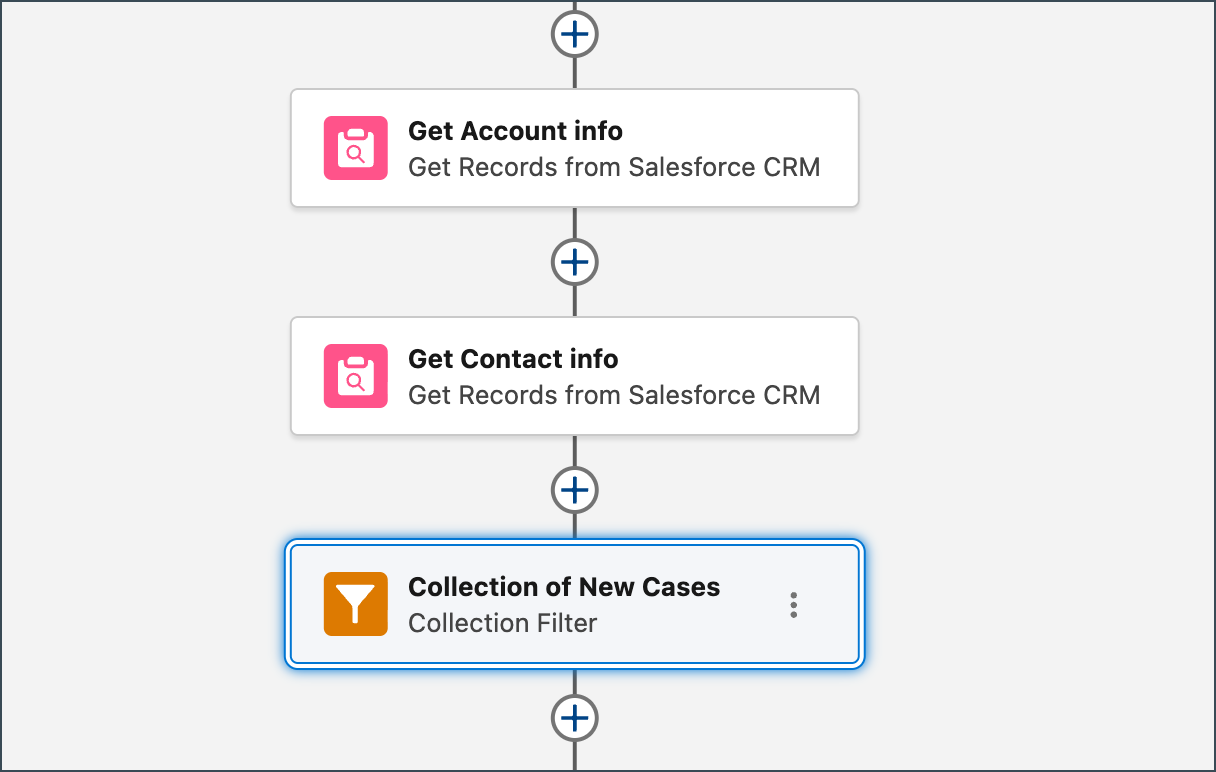1216x772 pixels.
Task: Add element above Get Account info node
Action: tap(574, 34)
